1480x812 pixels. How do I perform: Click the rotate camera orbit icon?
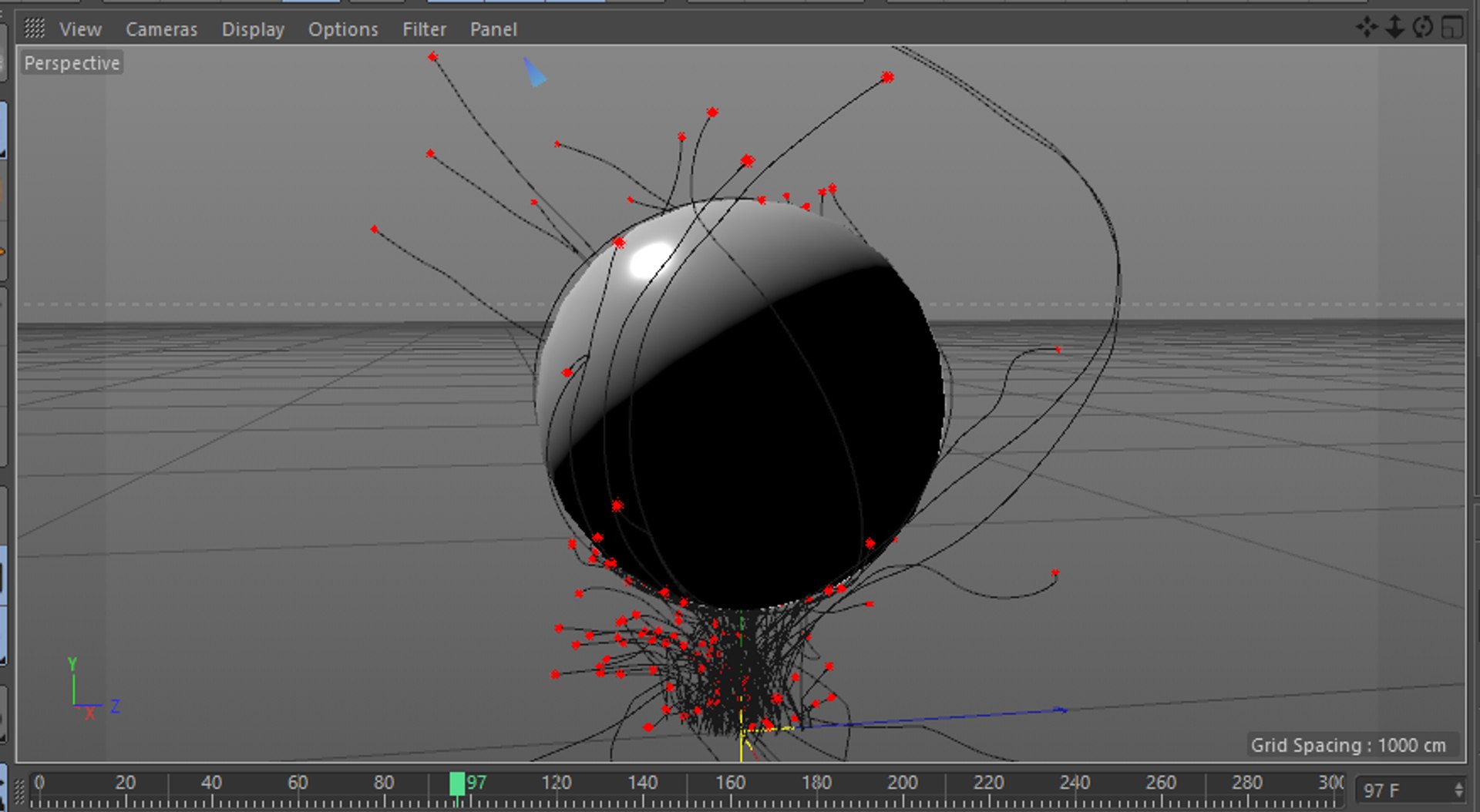1422,27
